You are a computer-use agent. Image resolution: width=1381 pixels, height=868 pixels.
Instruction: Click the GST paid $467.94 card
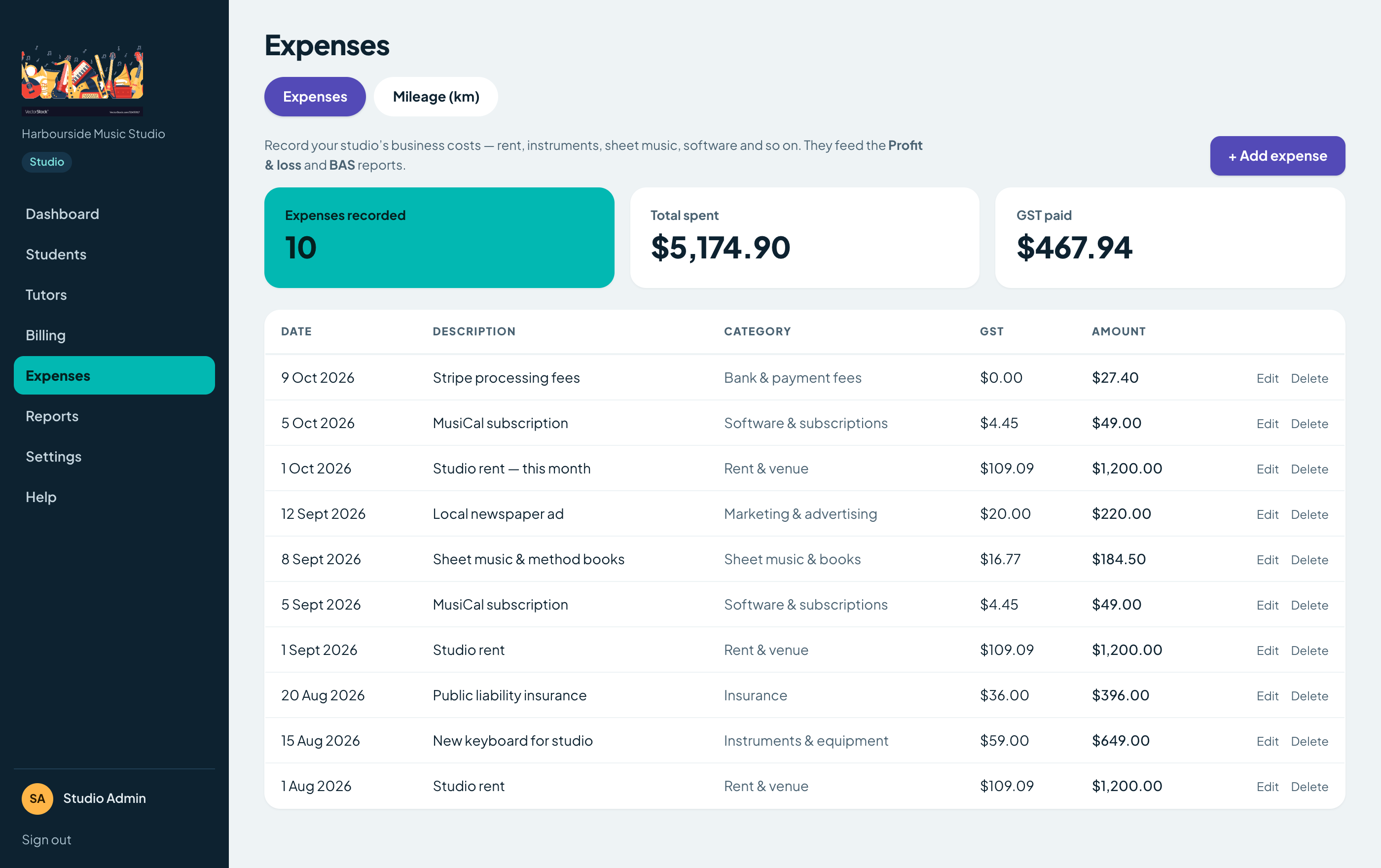tap(1170, 237)
